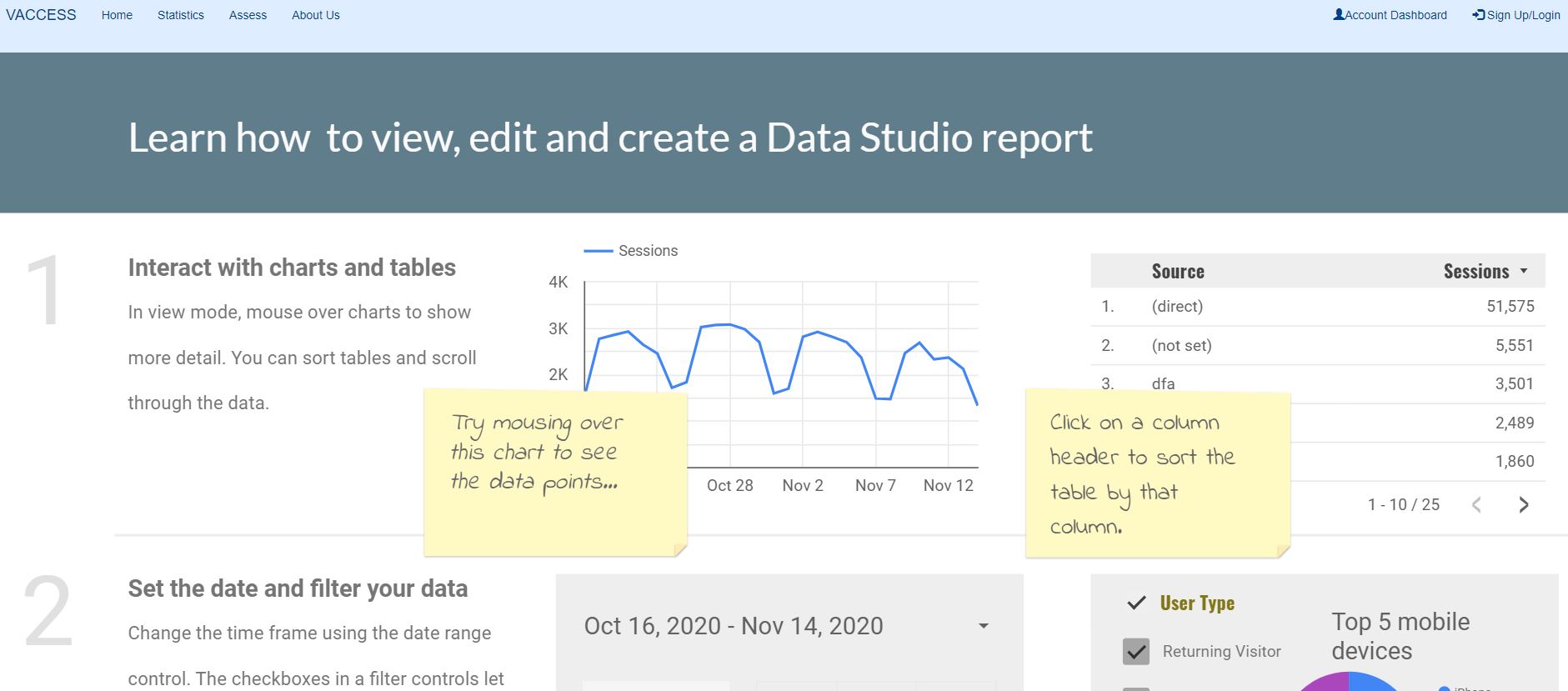Select the (not set) source row
This screenshot has width=1568, height=691.
[x=1318, y=345]
